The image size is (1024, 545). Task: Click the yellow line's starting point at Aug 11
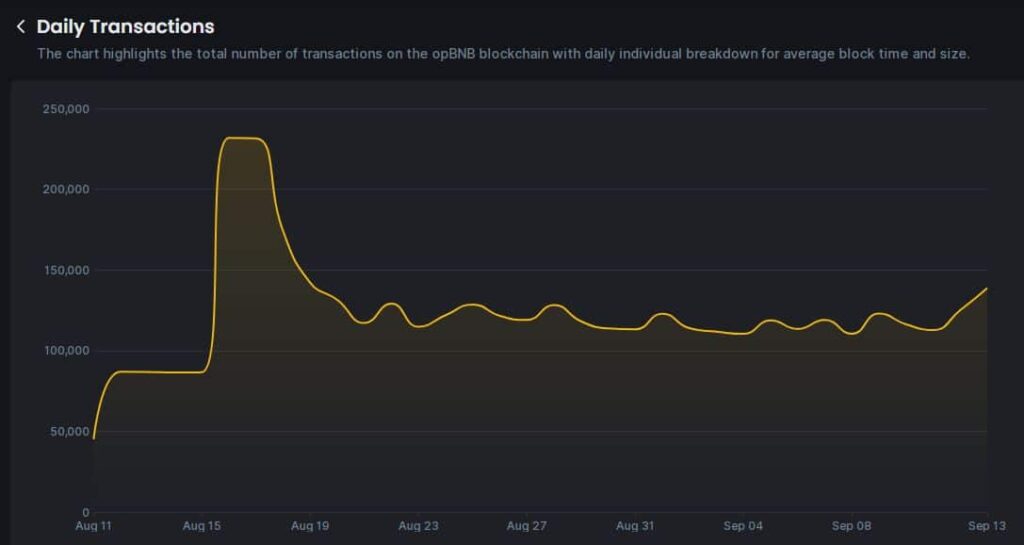point(94,438)
